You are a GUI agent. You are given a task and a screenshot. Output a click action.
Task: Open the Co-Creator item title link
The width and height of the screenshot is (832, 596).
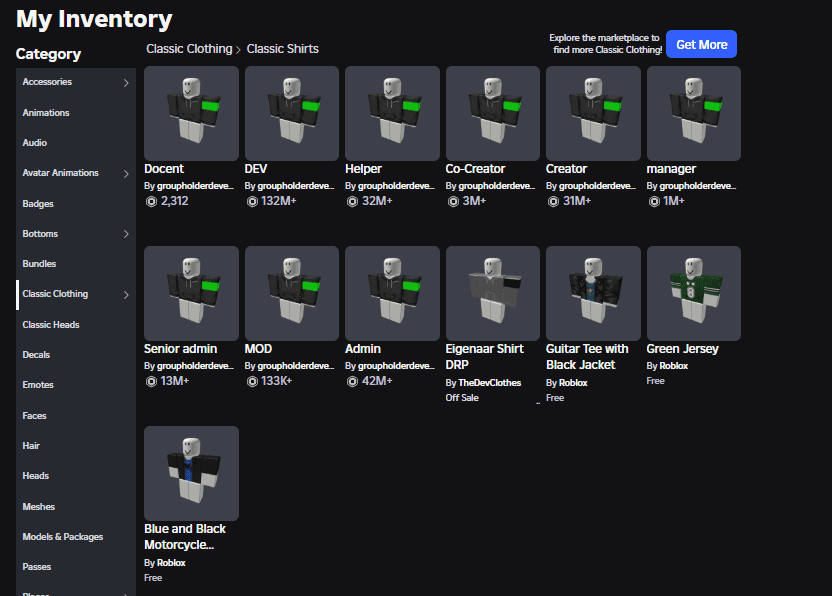[475, 169]
